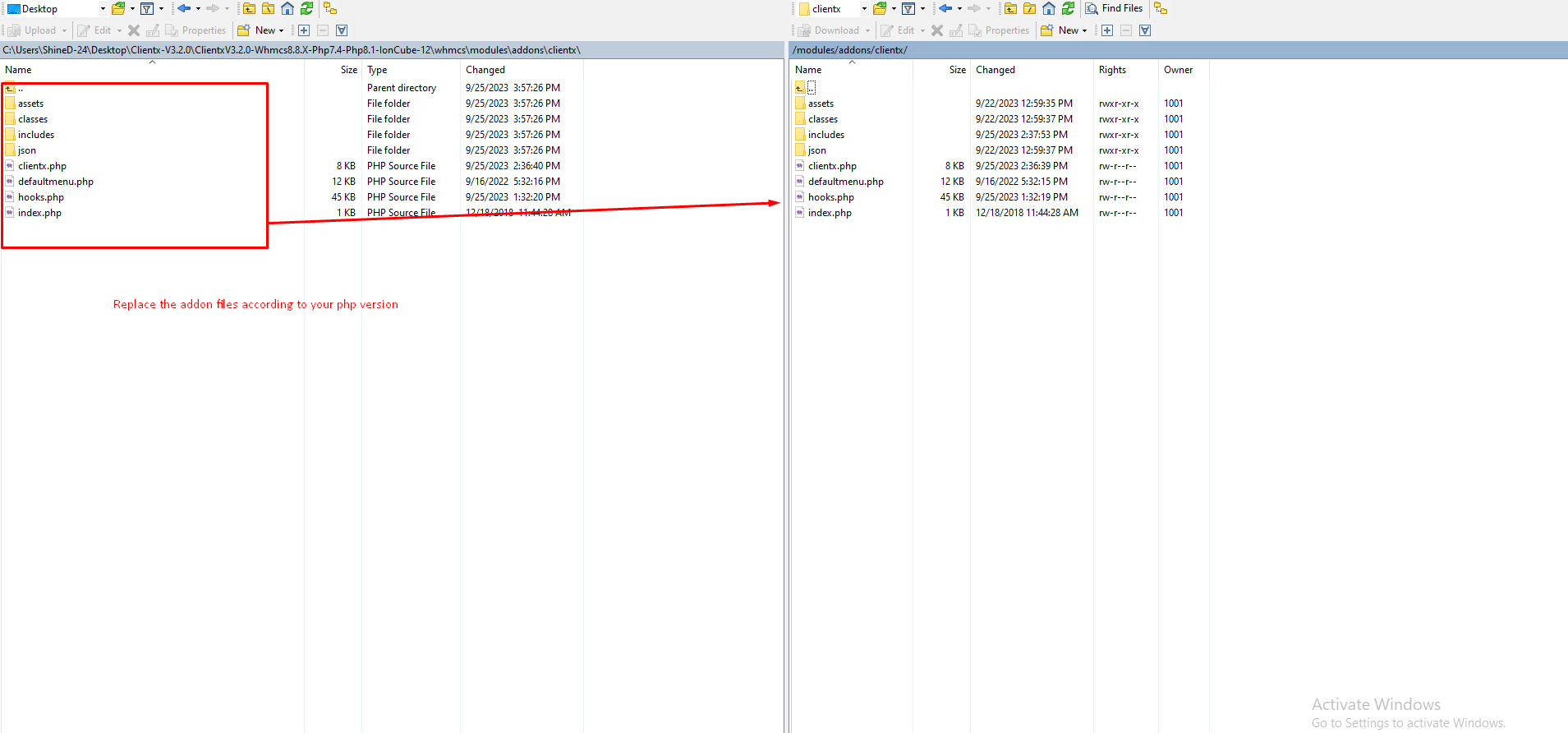Select hooks.php in the local panel
Image resolution: width=1568 pixels, height=733 pixels.
click(x=41, y=197)
